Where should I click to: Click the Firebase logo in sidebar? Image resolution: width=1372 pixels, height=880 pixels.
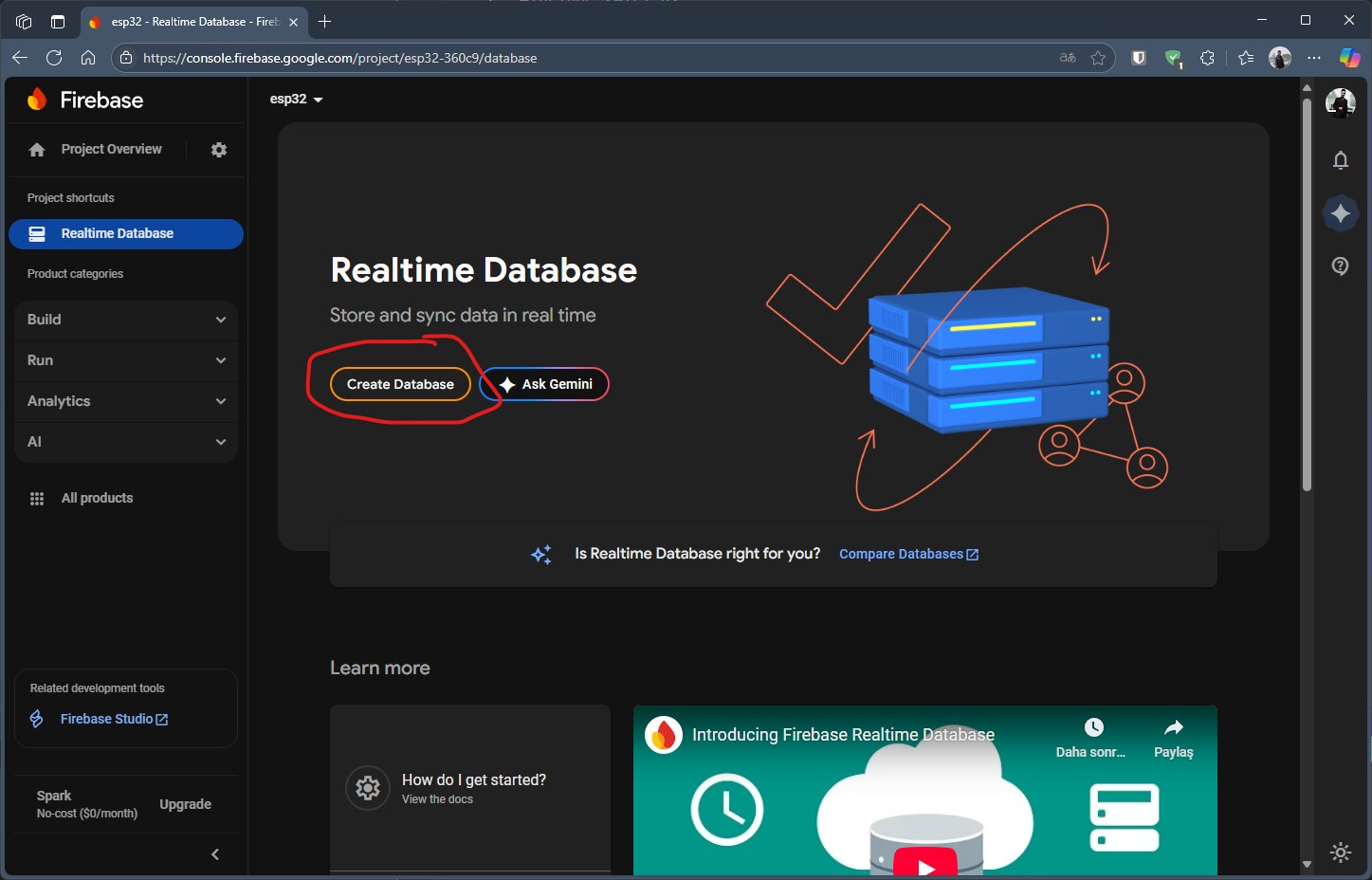point(85,100)
